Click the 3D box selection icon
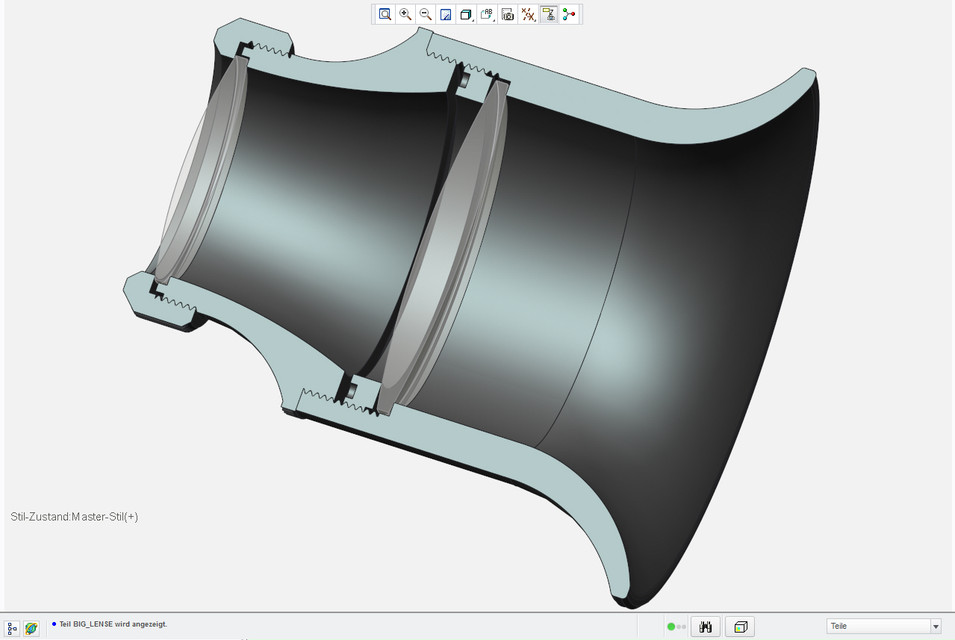 point(740,627)
